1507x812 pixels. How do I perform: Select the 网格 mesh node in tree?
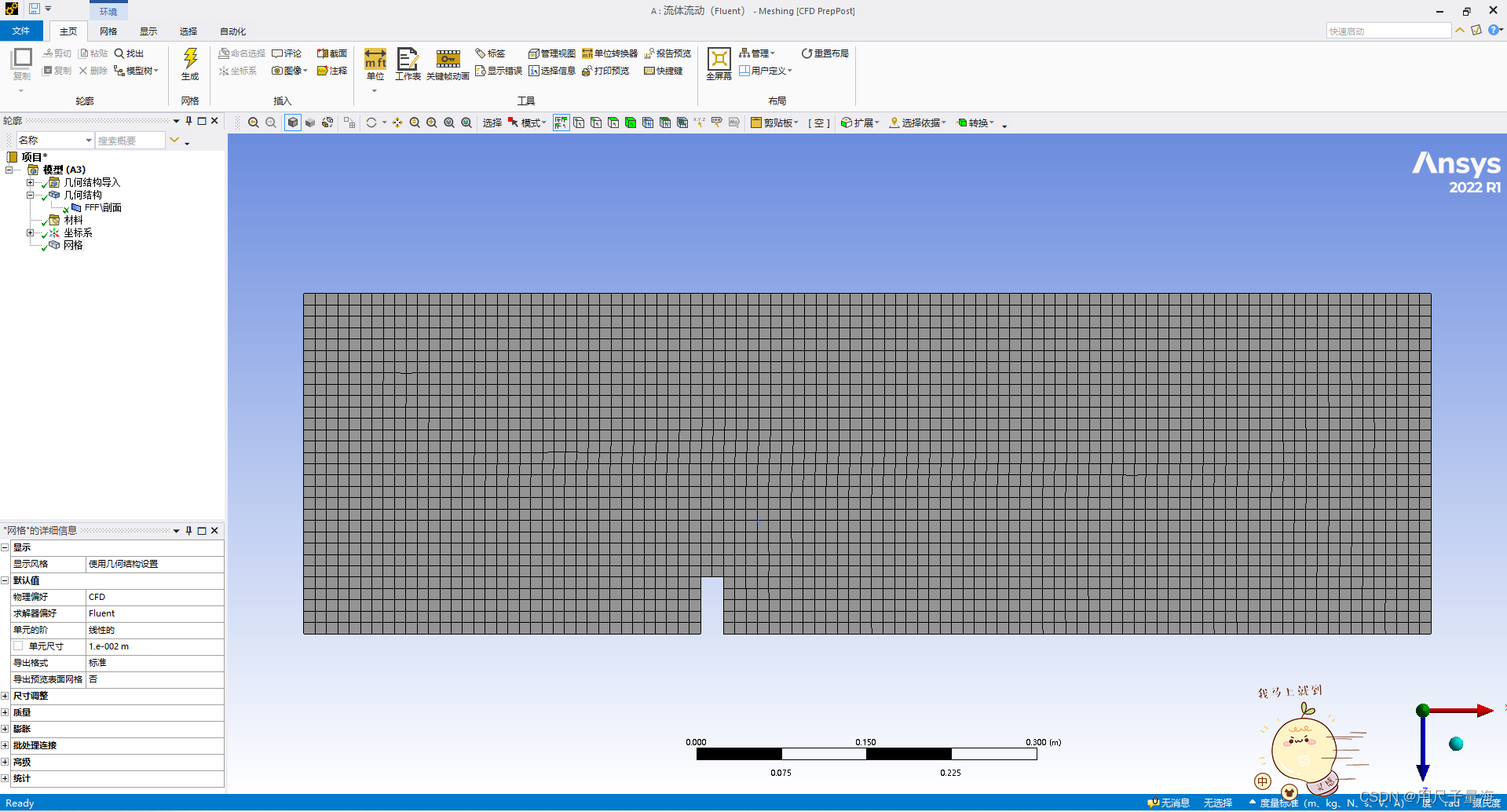[x=73, y=245]
